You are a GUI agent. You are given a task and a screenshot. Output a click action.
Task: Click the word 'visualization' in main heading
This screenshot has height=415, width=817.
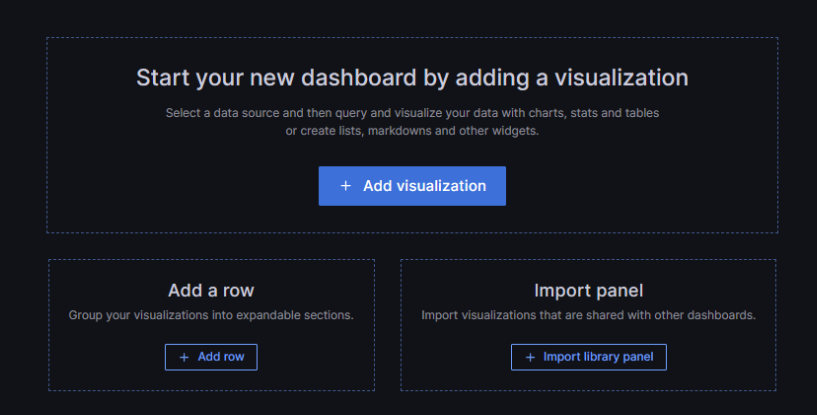click(x=621, y=78)
